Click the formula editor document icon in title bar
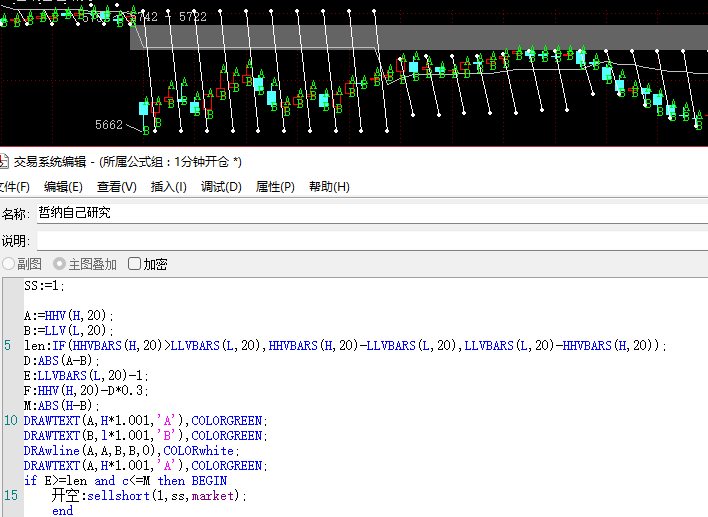The height and width of the screenshot is (517, 708). (x=4, y=162)
